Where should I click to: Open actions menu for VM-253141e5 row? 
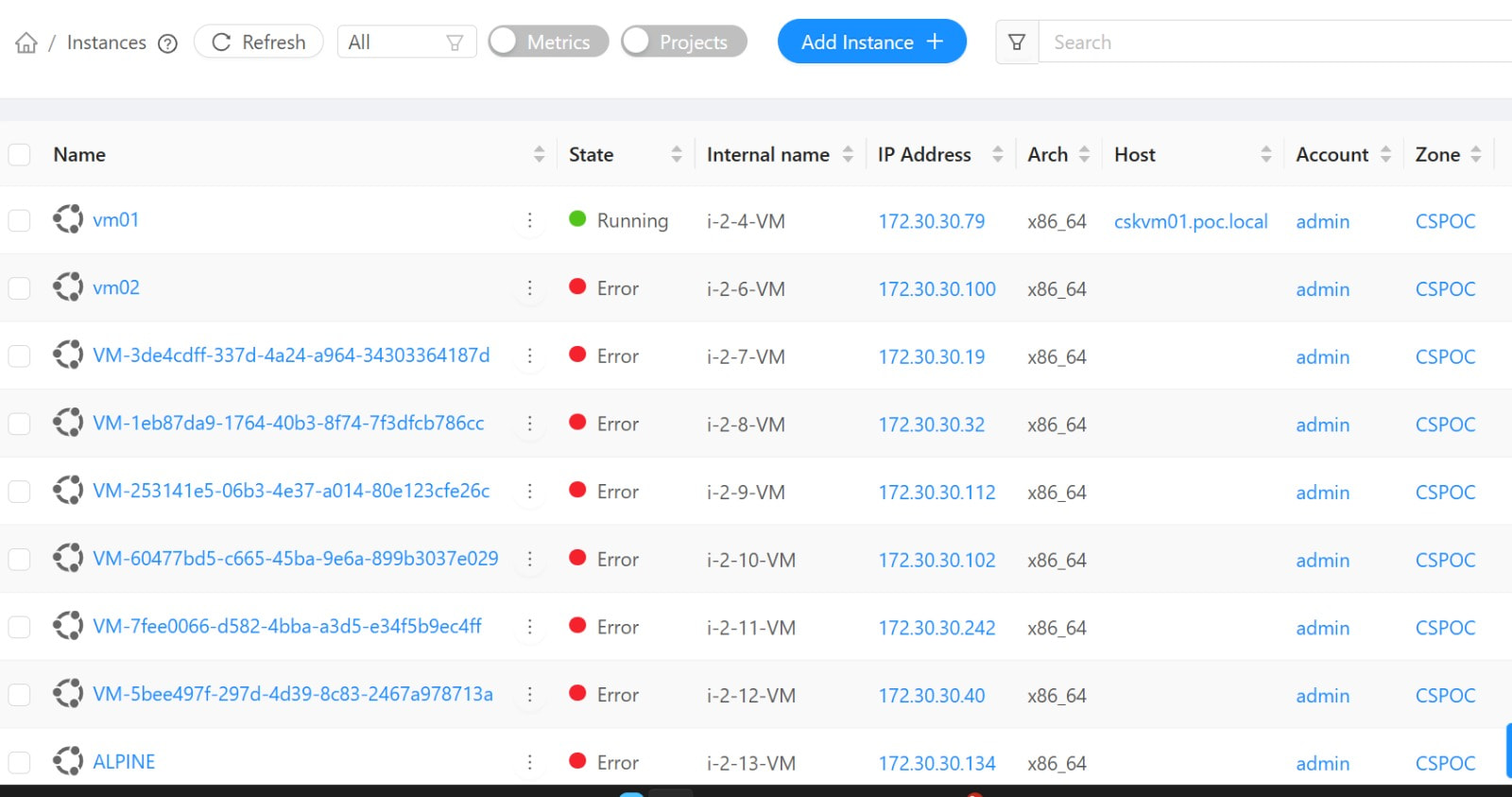(x=529, y=492)
